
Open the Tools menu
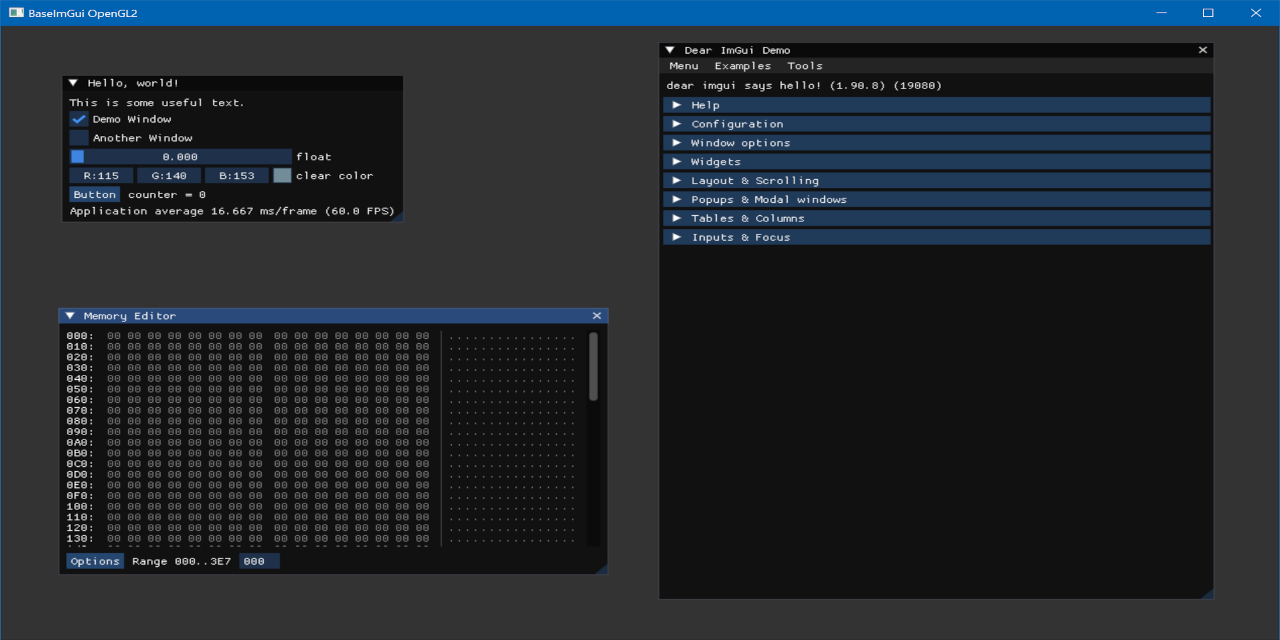click(805, 66)
